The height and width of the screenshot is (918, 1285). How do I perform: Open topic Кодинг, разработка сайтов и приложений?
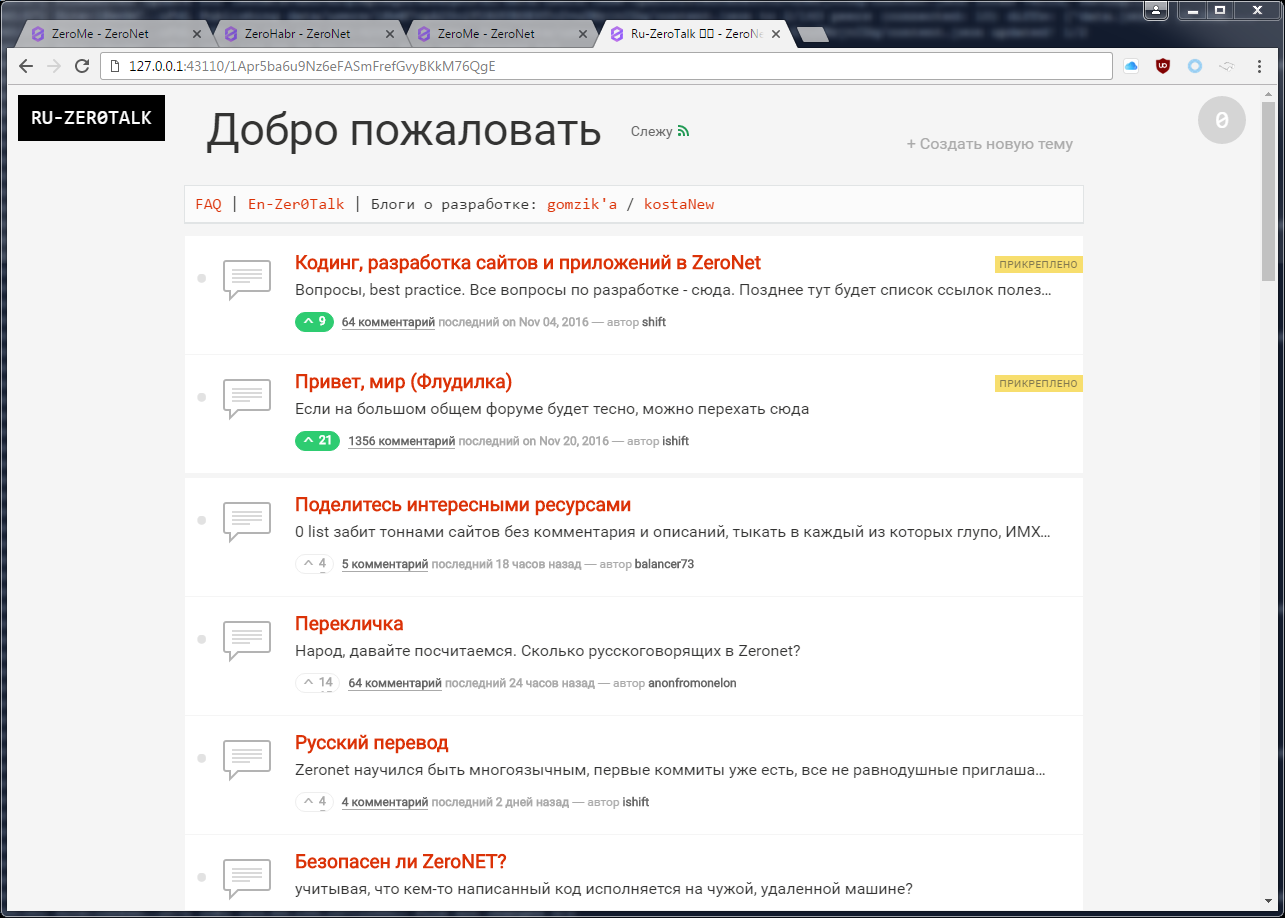point(528,263)
